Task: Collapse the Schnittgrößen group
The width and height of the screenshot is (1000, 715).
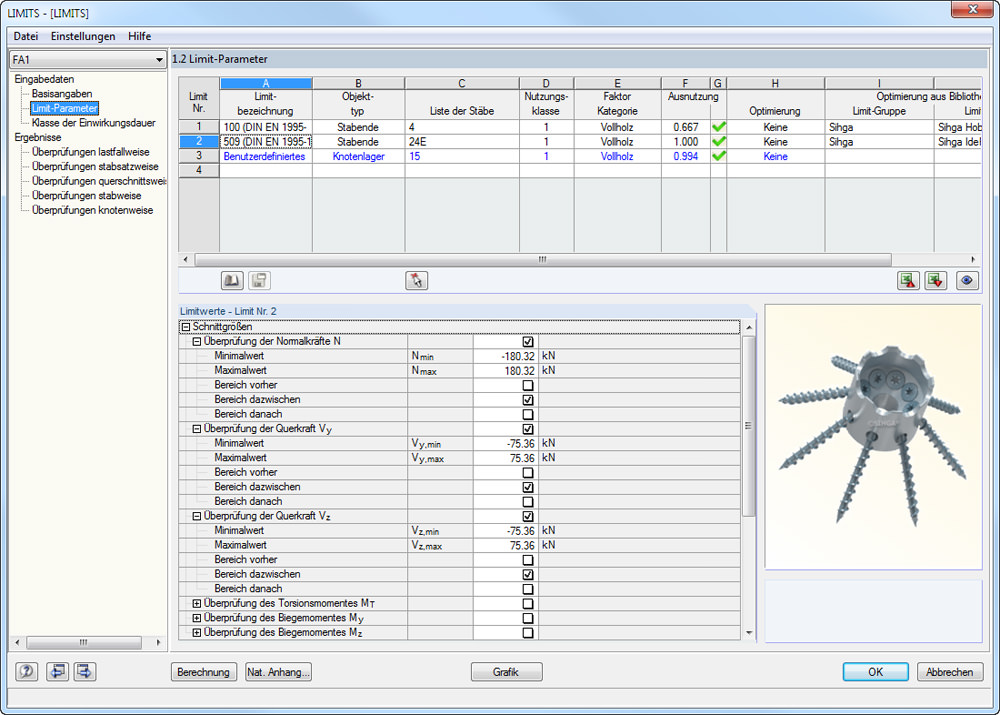Action: [186, 327]
